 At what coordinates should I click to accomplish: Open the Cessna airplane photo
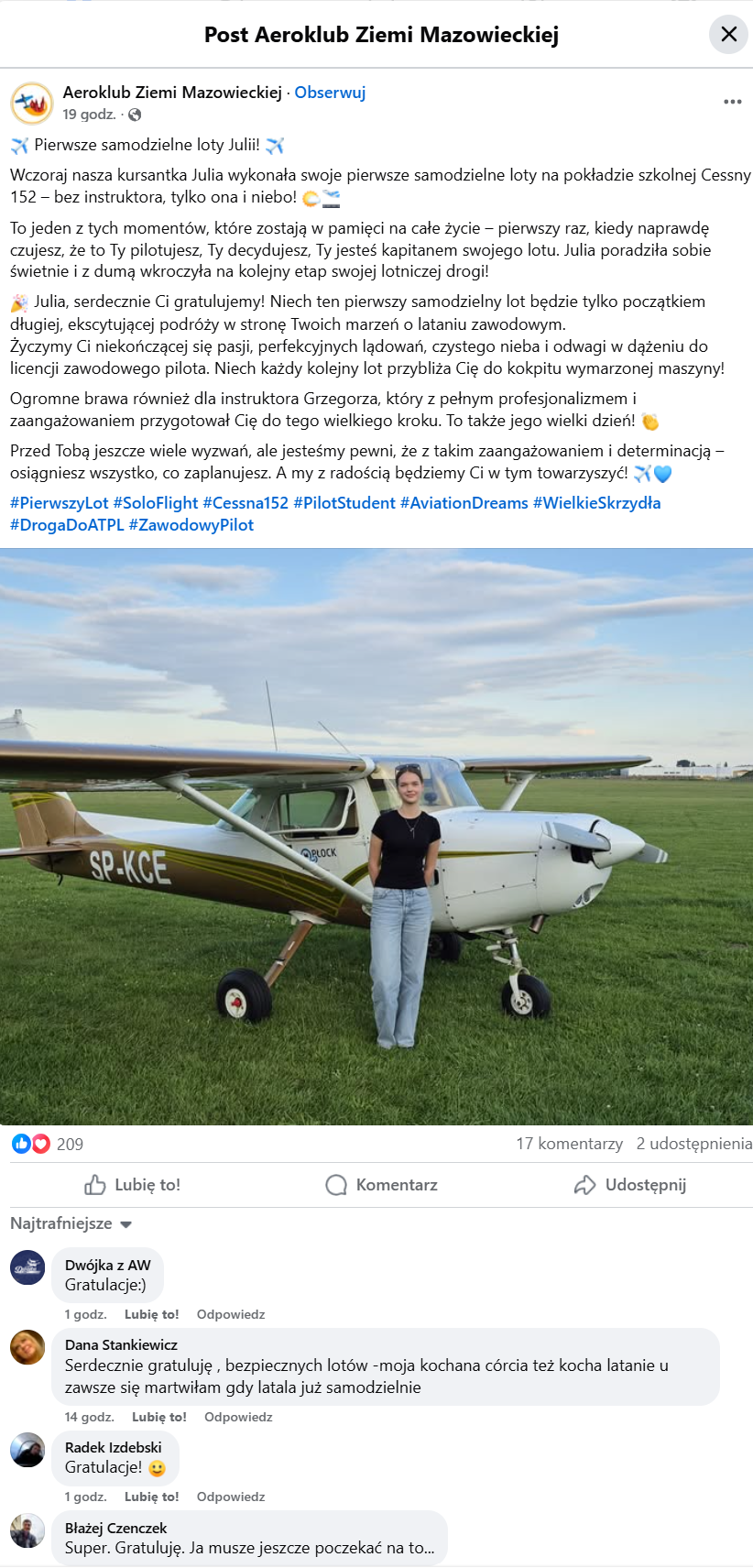click(x=376, y=837)
